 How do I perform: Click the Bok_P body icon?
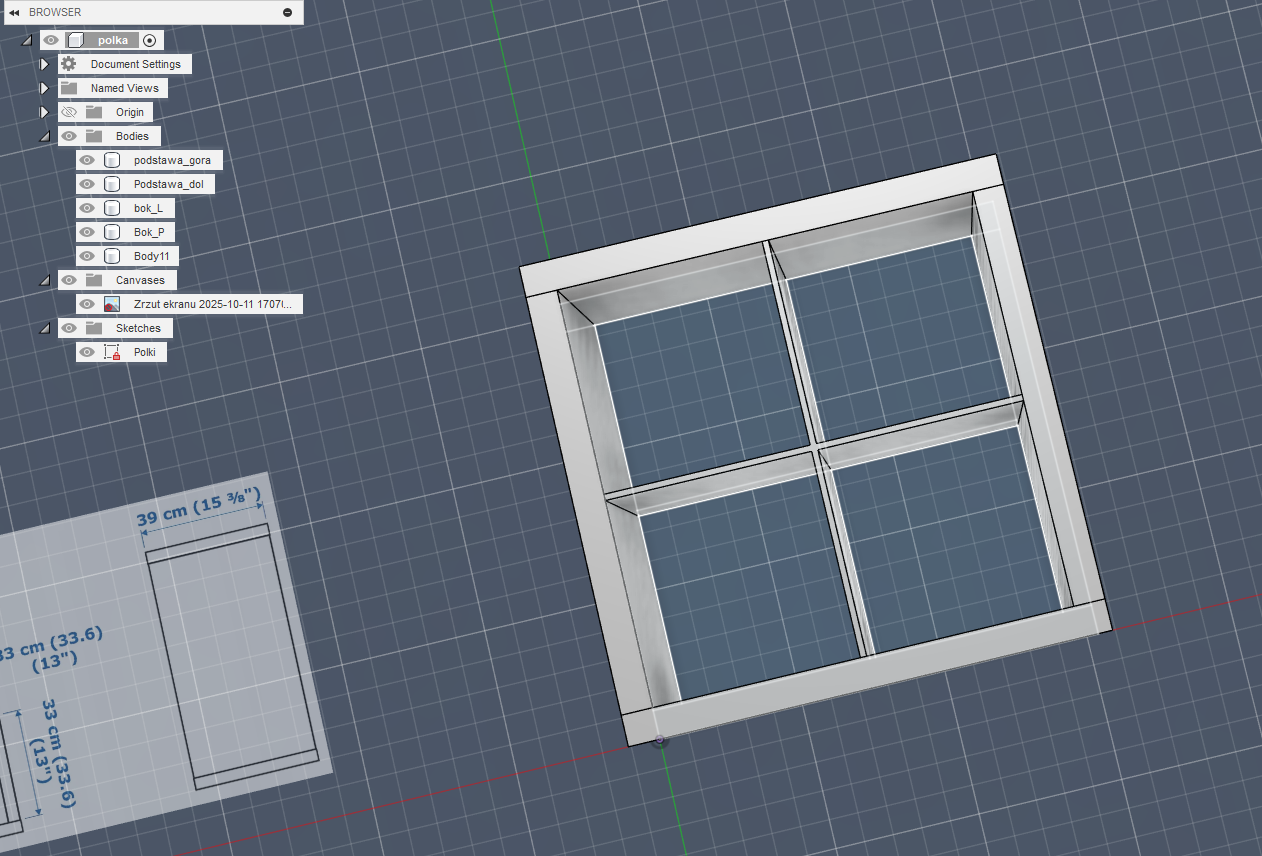[x=112, y=232]
